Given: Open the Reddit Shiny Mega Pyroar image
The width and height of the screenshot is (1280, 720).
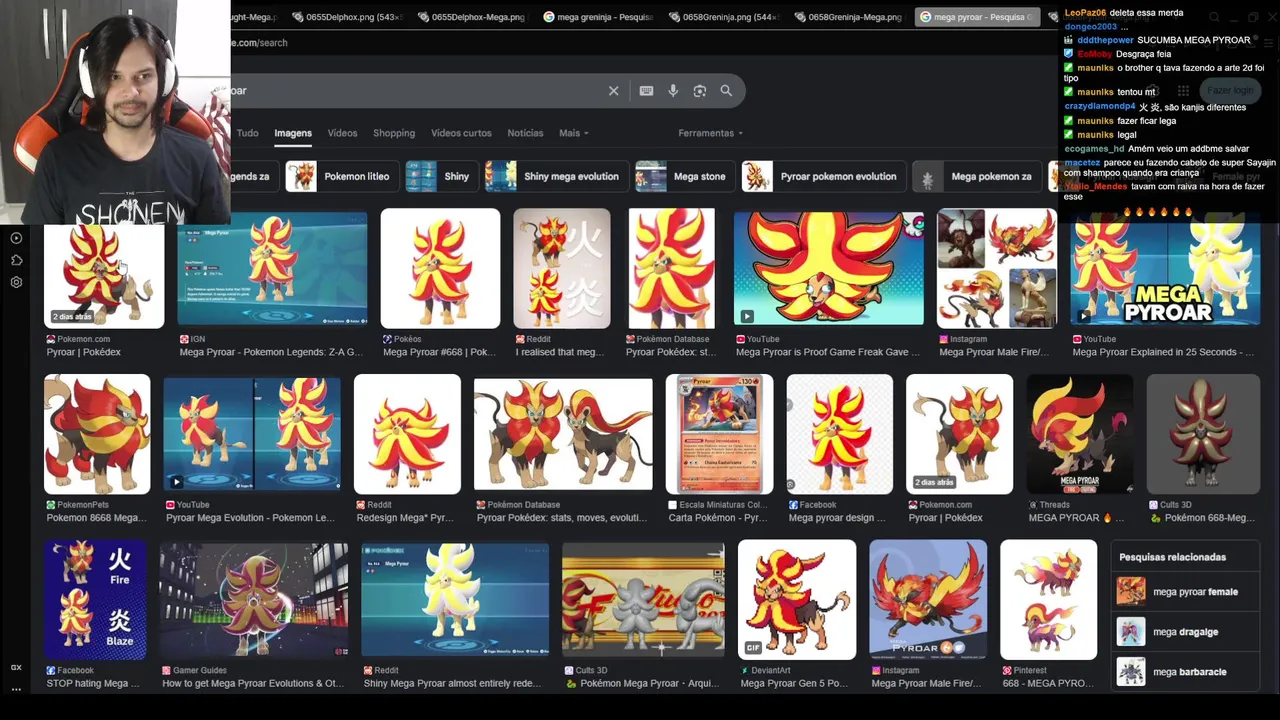Looking at the screenshot, I should (x=455, y=600).
